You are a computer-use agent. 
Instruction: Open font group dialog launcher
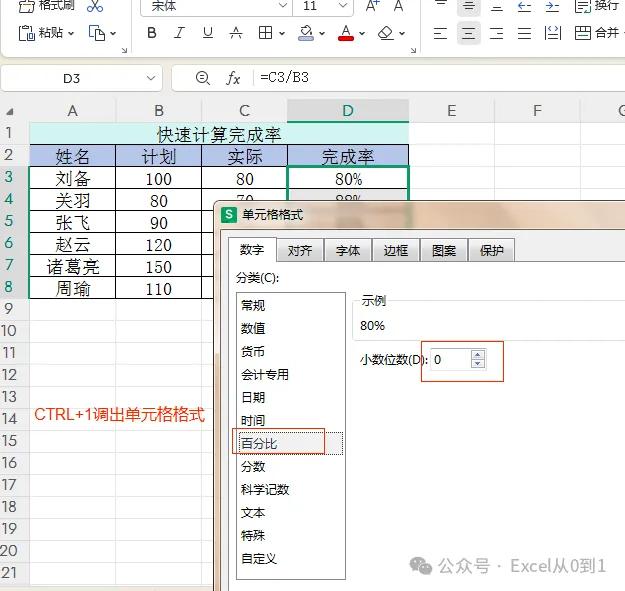[413, 50]
